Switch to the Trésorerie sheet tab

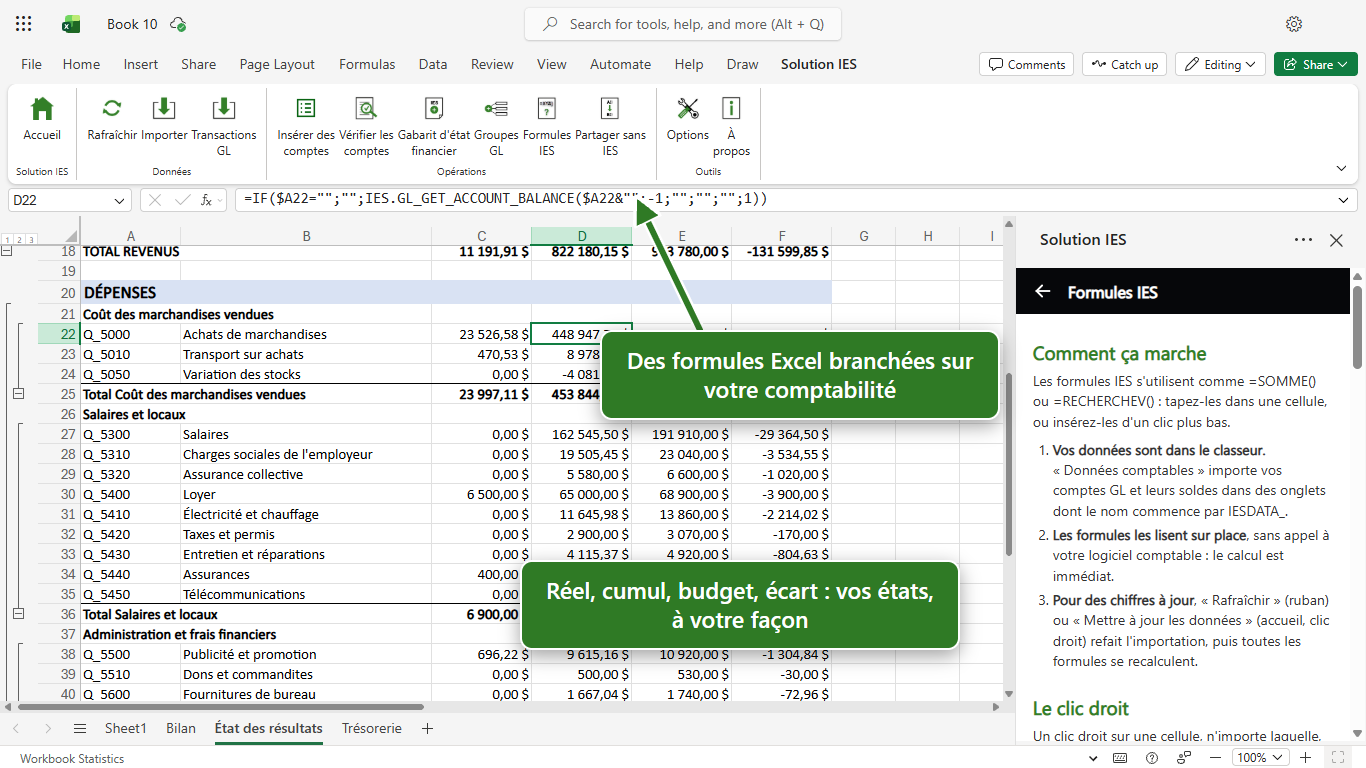tap(372, 728)
